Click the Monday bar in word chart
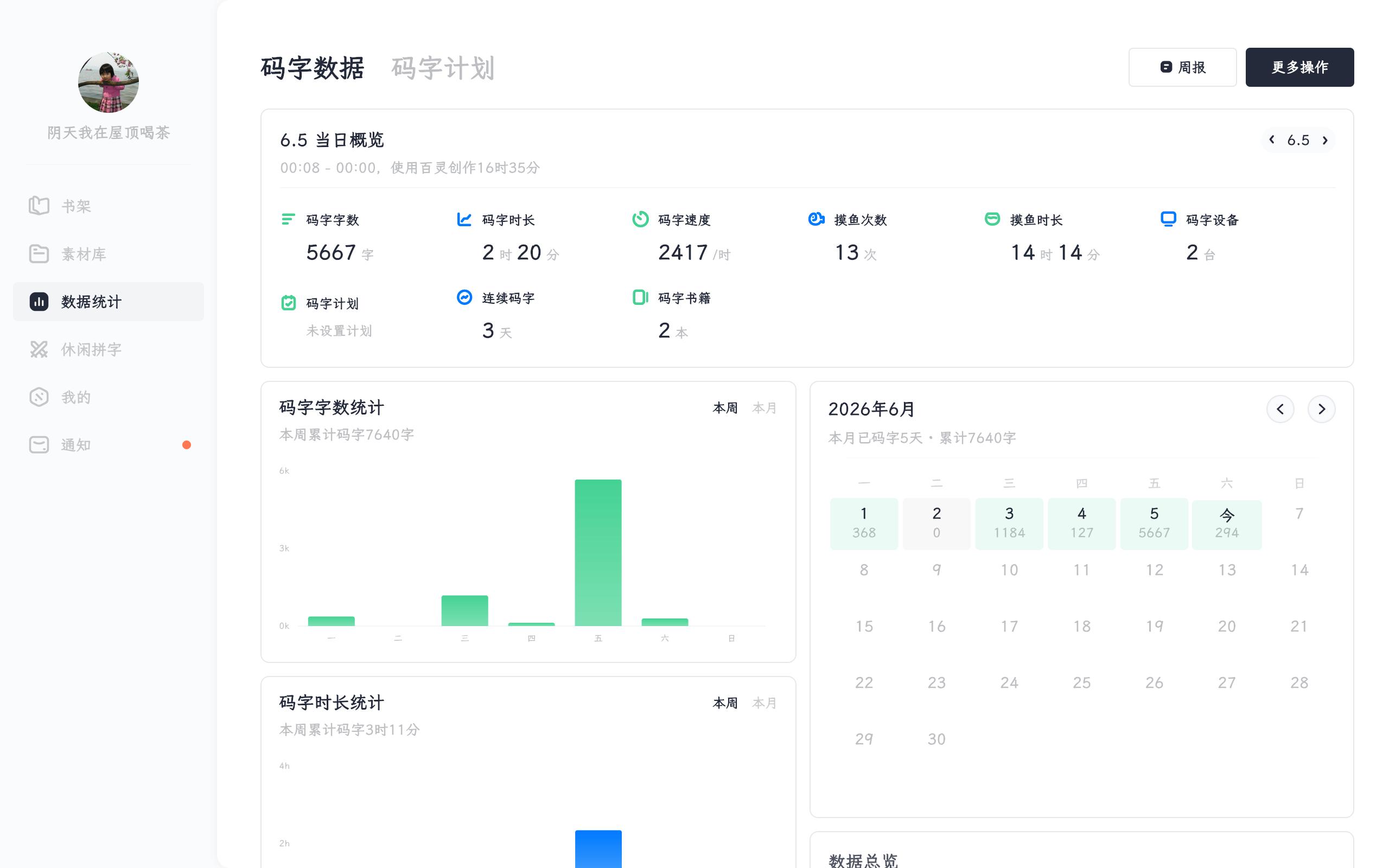Screen dimensions: 1389x868 331,621
